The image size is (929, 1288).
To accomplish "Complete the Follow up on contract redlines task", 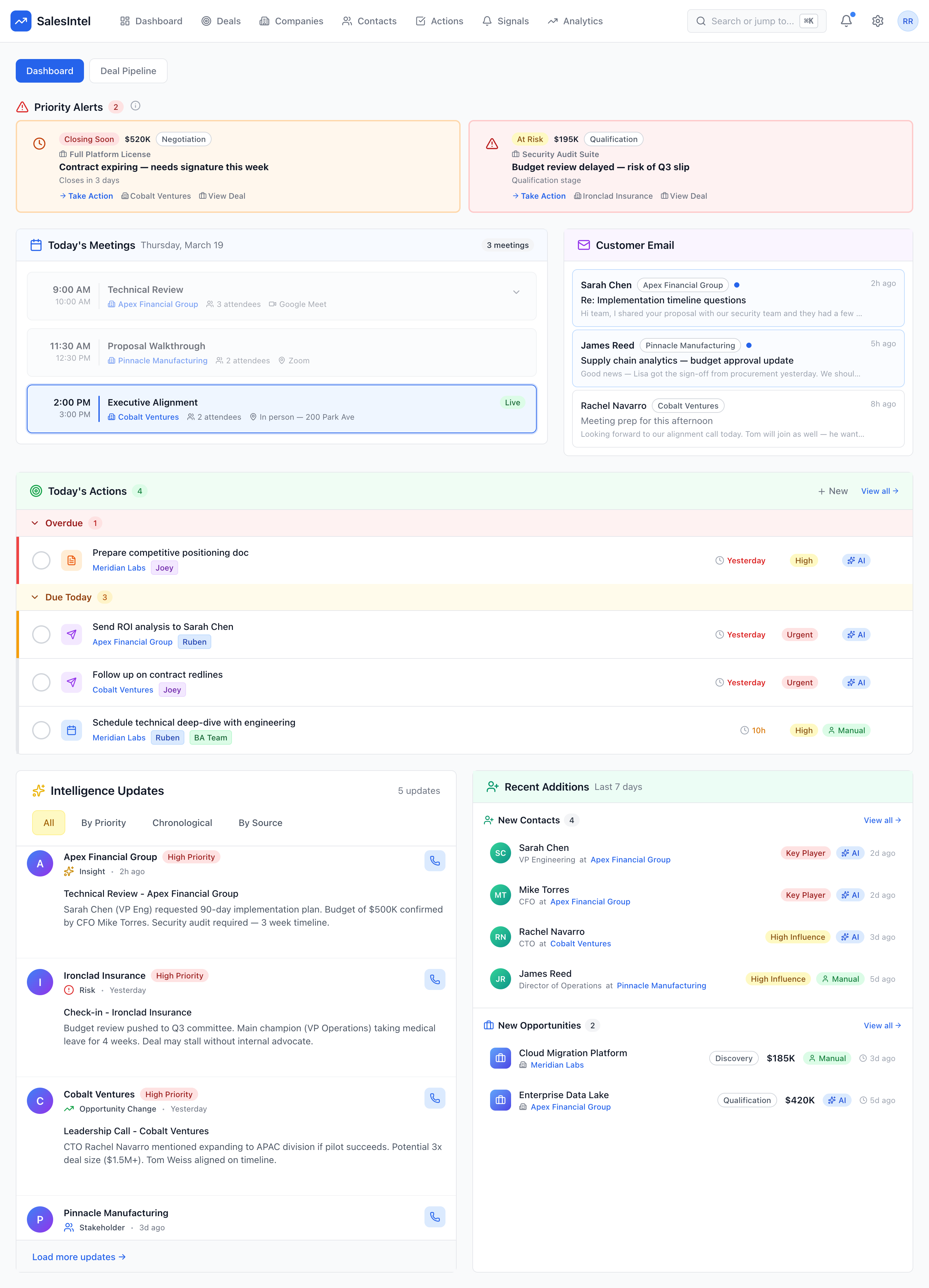I will tap(41, 682).
